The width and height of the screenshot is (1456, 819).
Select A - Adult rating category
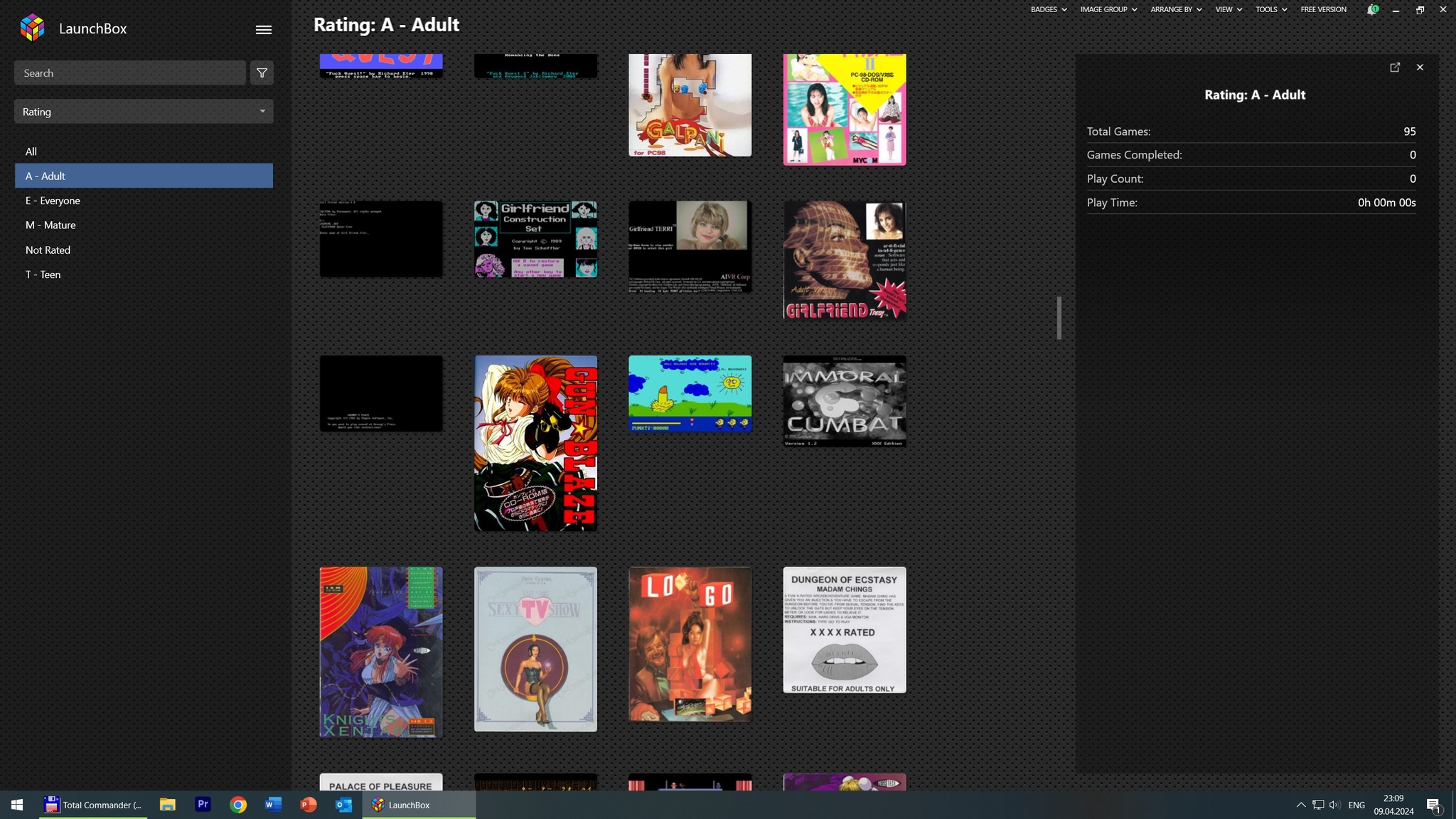pyautogui.click(x=144, y=176)
